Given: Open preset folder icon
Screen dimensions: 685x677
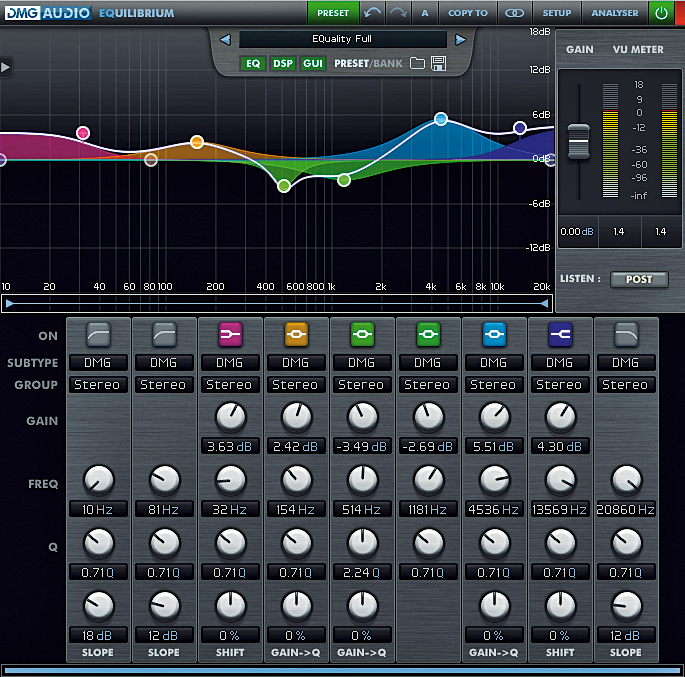Looking at the screenshot, I should coord(417,63).
